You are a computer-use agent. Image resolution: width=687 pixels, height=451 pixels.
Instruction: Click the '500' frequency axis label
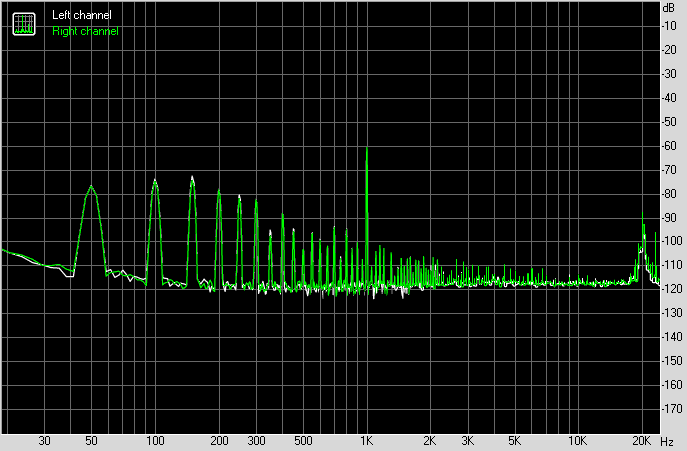(303, 441)
